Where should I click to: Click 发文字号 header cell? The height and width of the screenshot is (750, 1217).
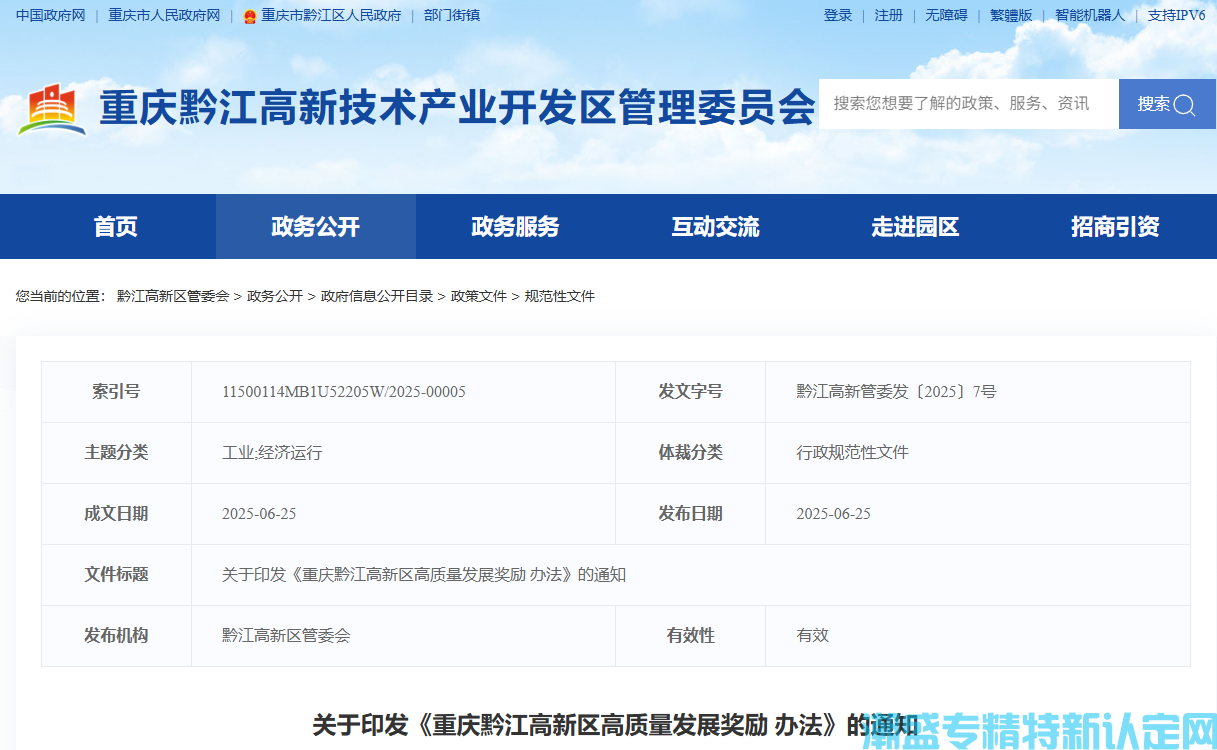[690, 392]
